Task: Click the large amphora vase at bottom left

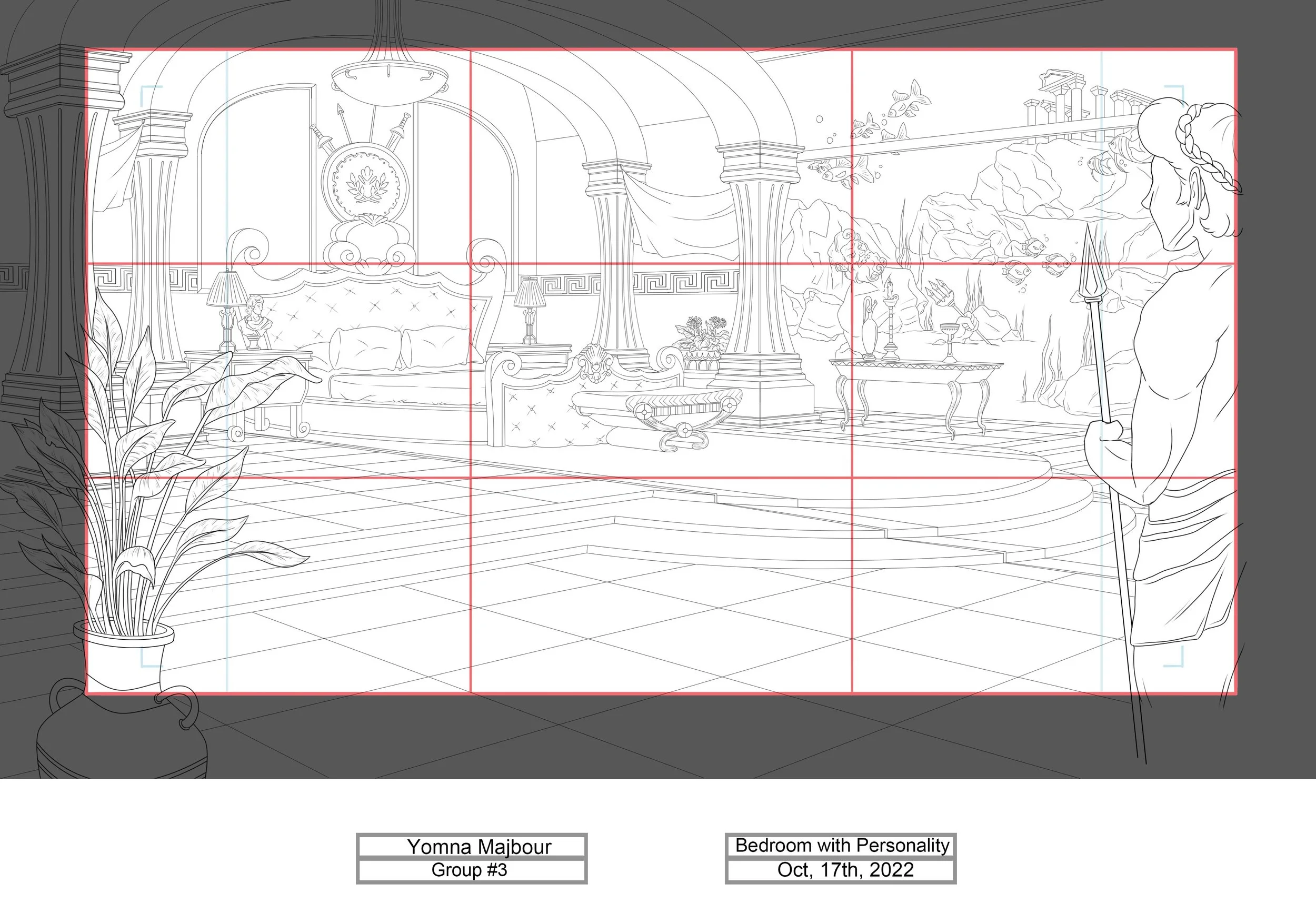Action: point(122,737)
